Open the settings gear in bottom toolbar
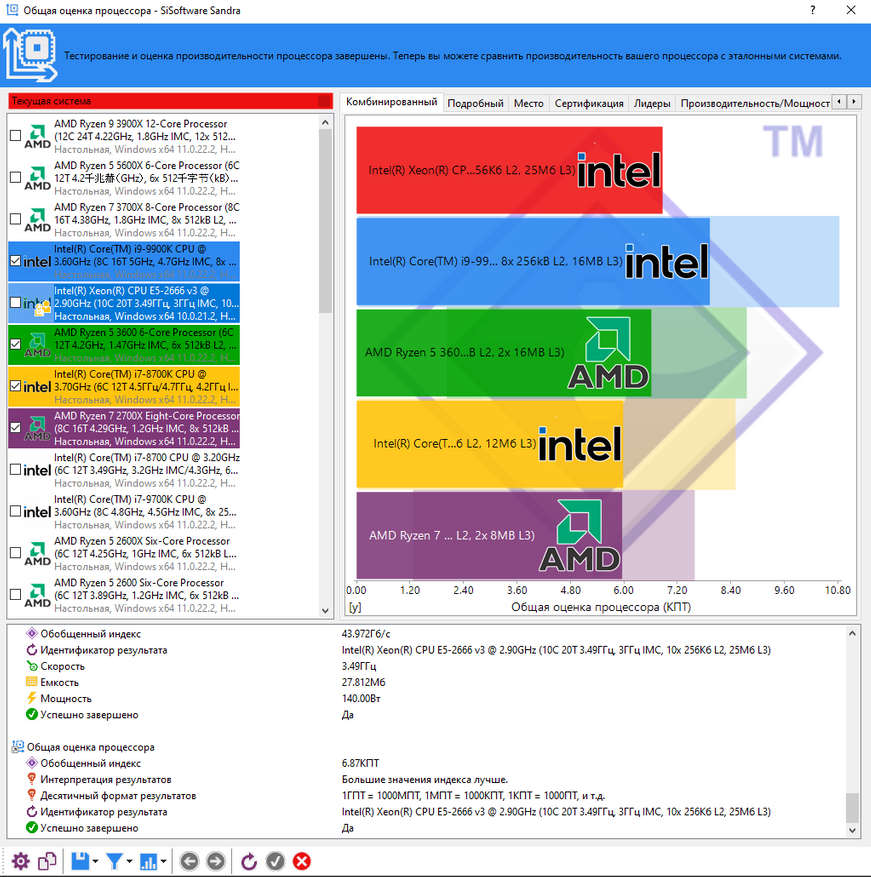871x877 pixels. pos(20,861)
